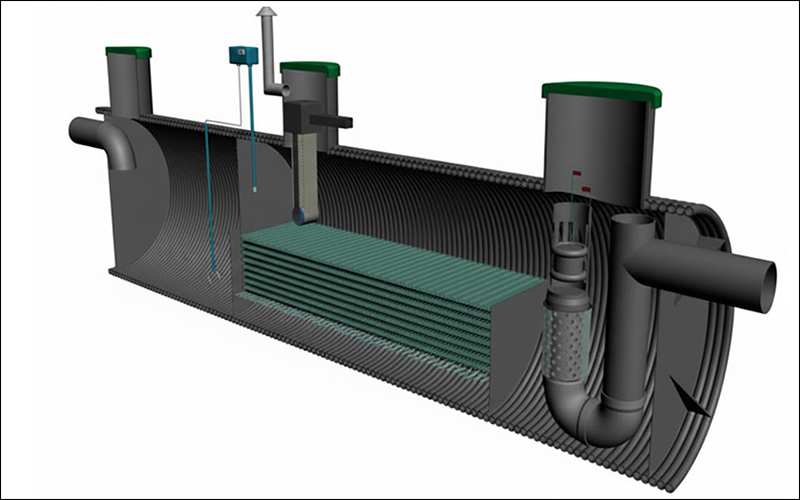
Task: Click the large green manhole cover on the right
Action: click(x=602, y=94)
